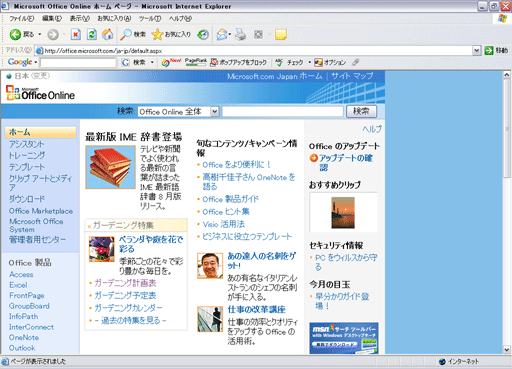Open the ファイル(F) menu

pyautogui.click(x=21, y=19)
